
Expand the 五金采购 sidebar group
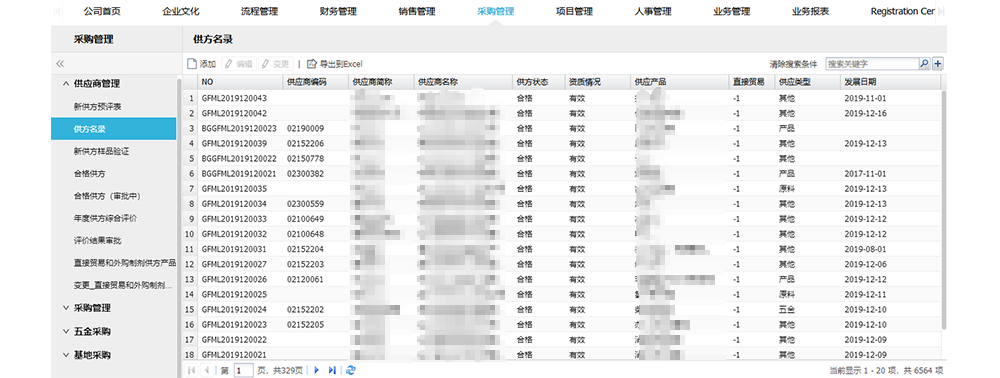[66, 331]
